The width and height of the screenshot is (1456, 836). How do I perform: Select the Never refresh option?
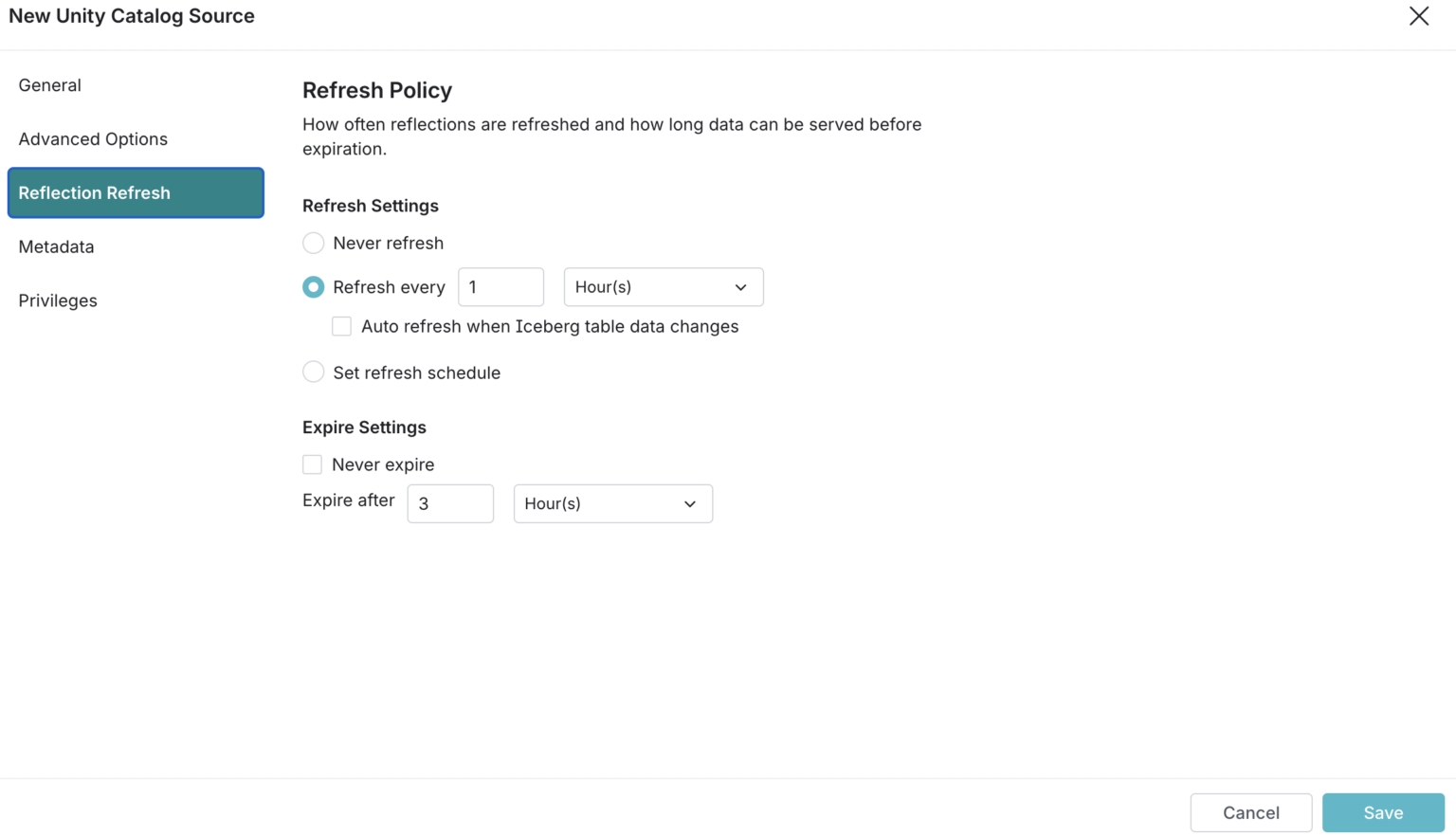click(313, 243)
